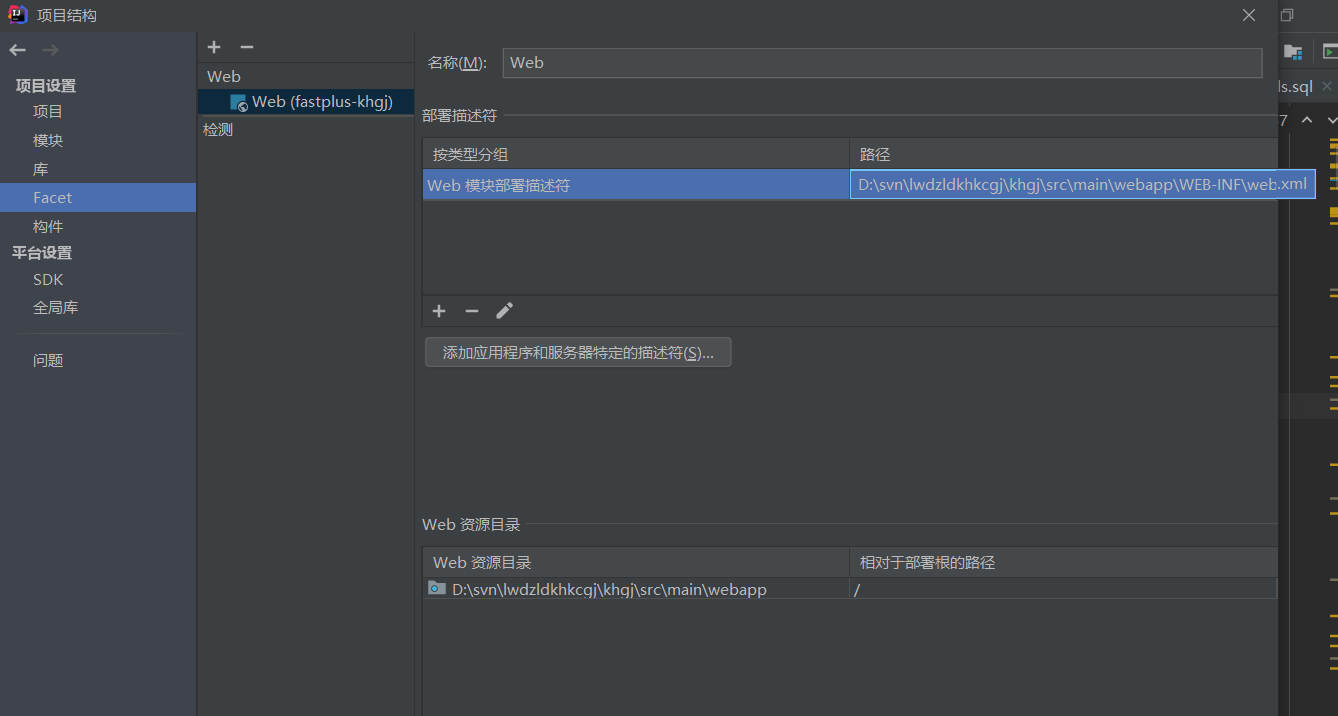1338x716 pixels.
Task: Click inside the 名称 Web name field
Action: 880,62
